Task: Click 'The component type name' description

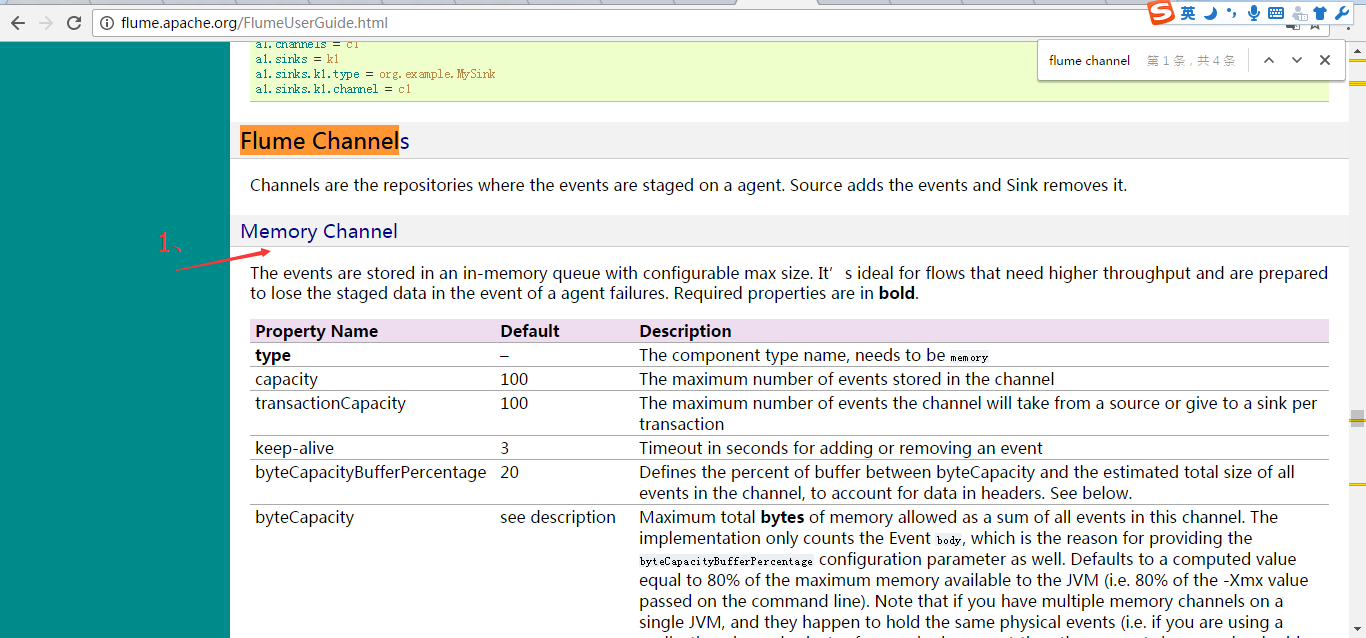Action: pos(814,355)
